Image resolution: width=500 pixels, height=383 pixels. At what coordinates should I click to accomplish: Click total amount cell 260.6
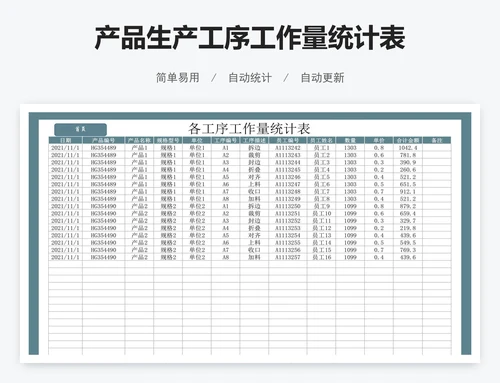tap(408, 170)
